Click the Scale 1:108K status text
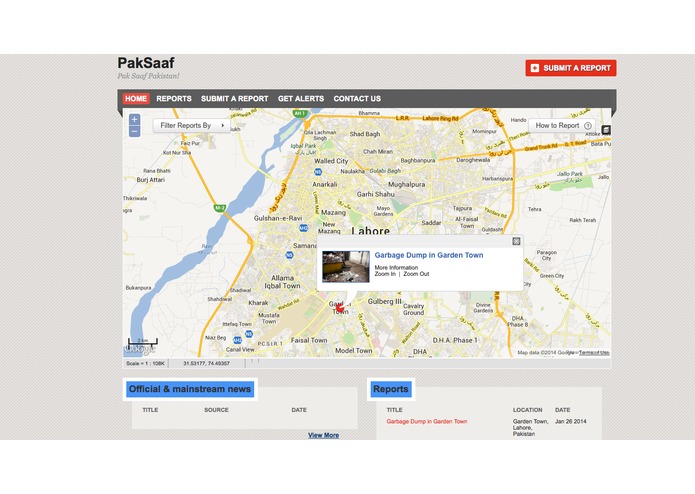This screenshot has width=695, height=494. tap(145, 363)
